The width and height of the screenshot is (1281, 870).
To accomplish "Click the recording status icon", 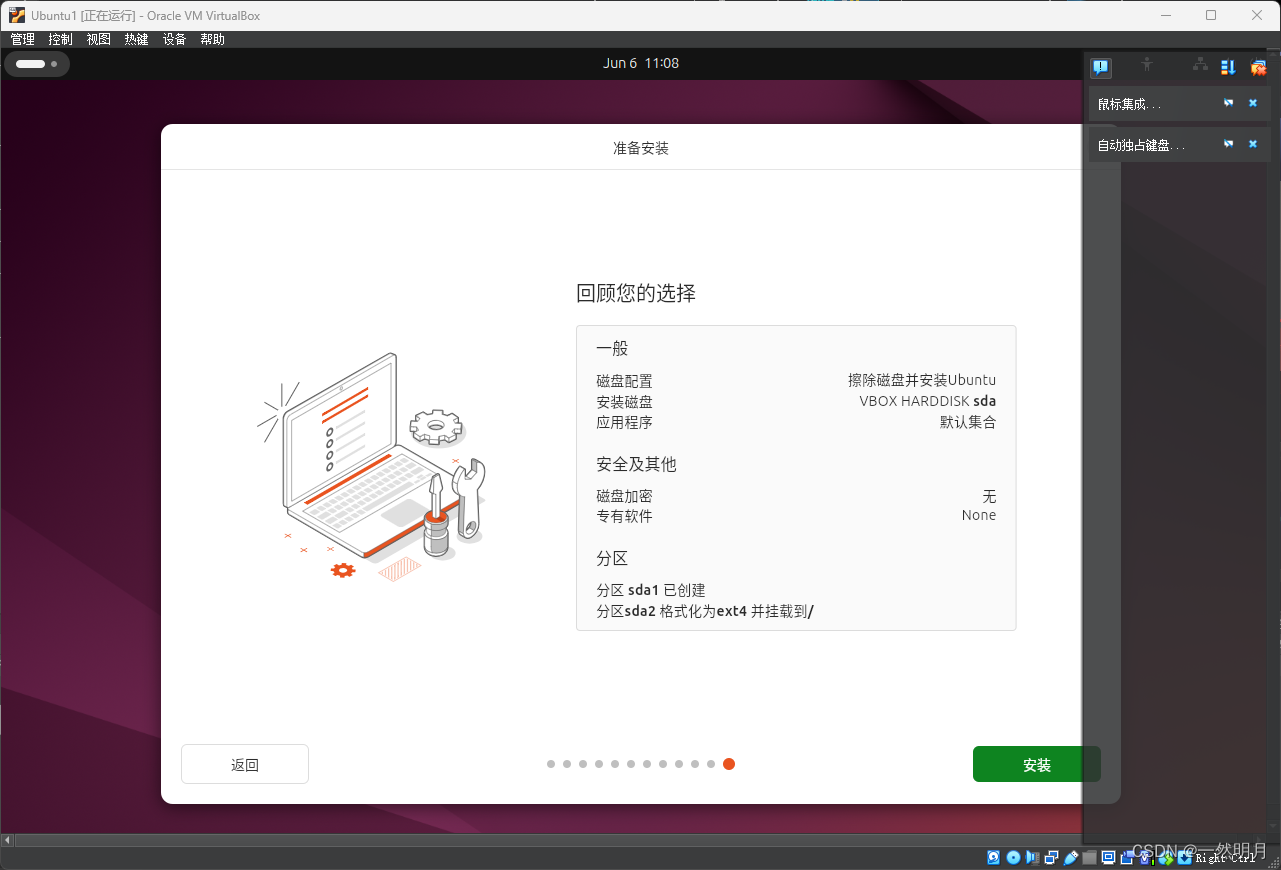I will [x=1127, y=857].
